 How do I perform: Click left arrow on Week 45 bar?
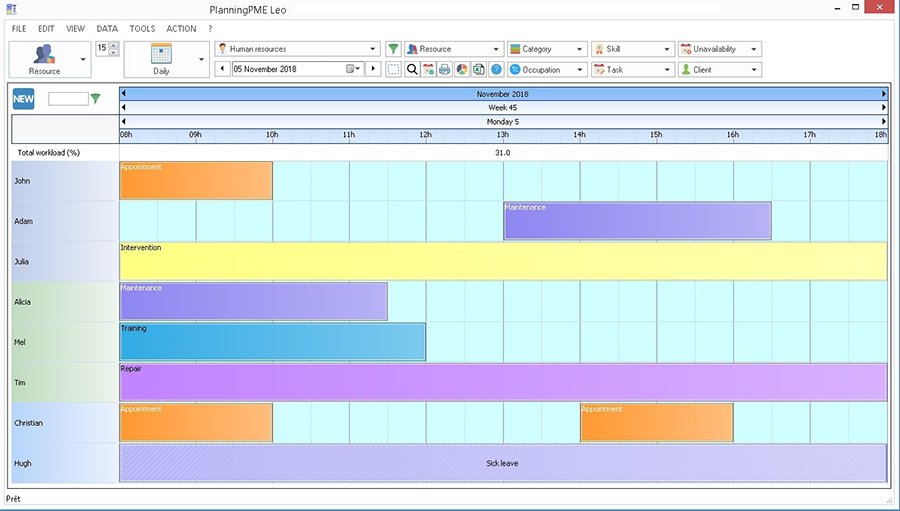point(123,107)
